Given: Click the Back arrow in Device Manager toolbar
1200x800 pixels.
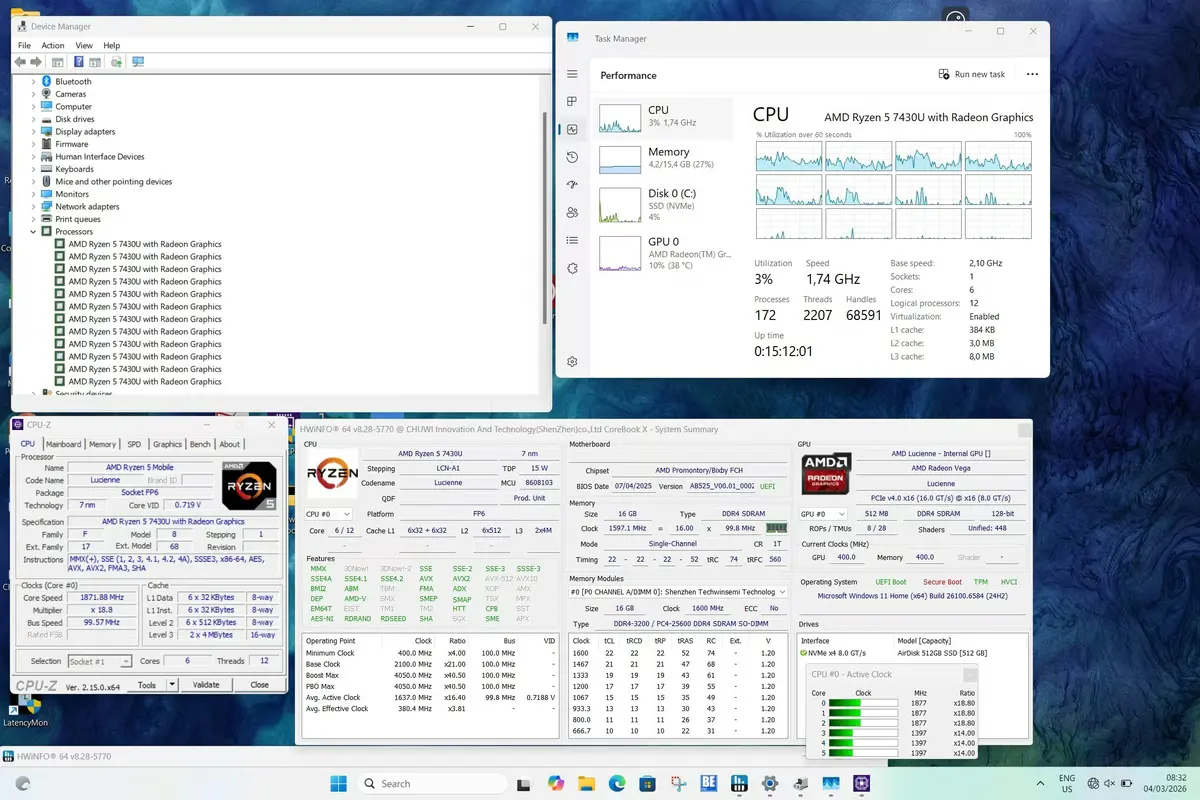Looking at the screenshot, I should 20,62.
